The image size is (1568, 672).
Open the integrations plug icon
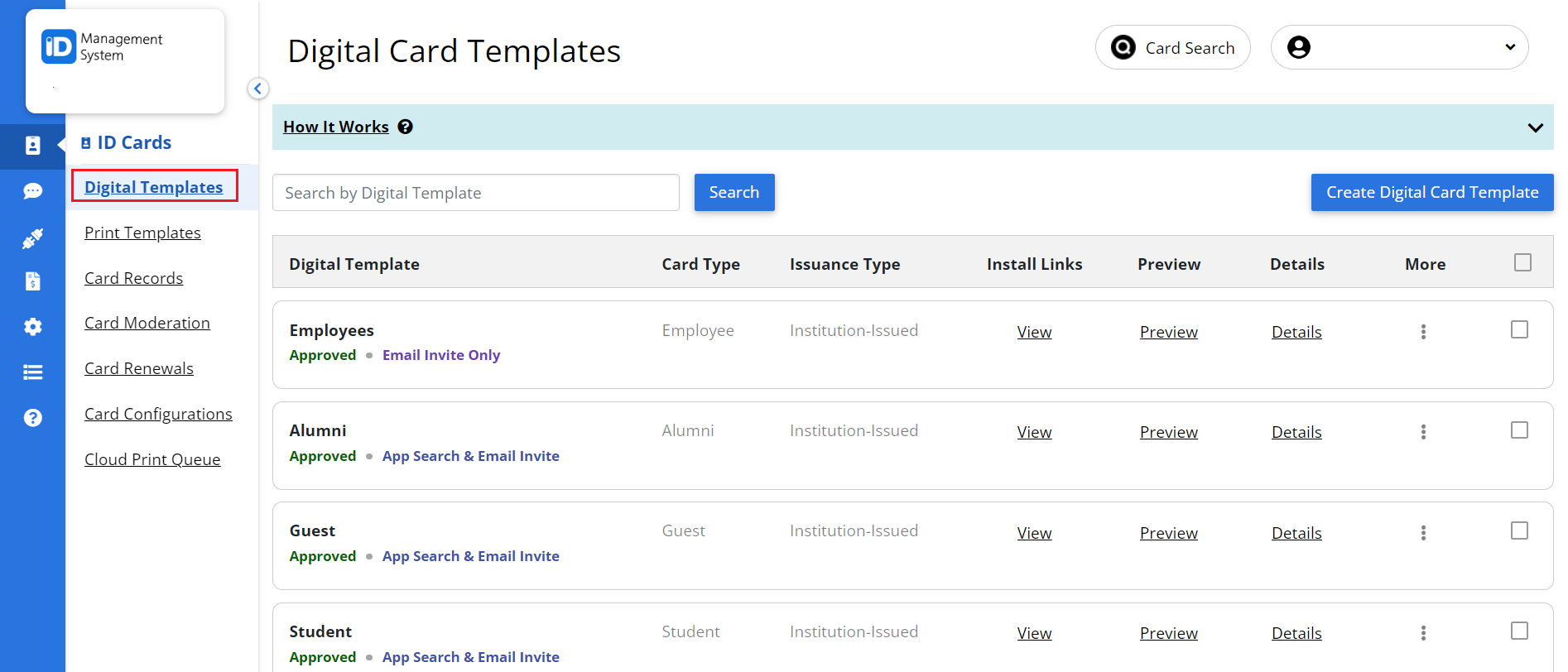32,238
